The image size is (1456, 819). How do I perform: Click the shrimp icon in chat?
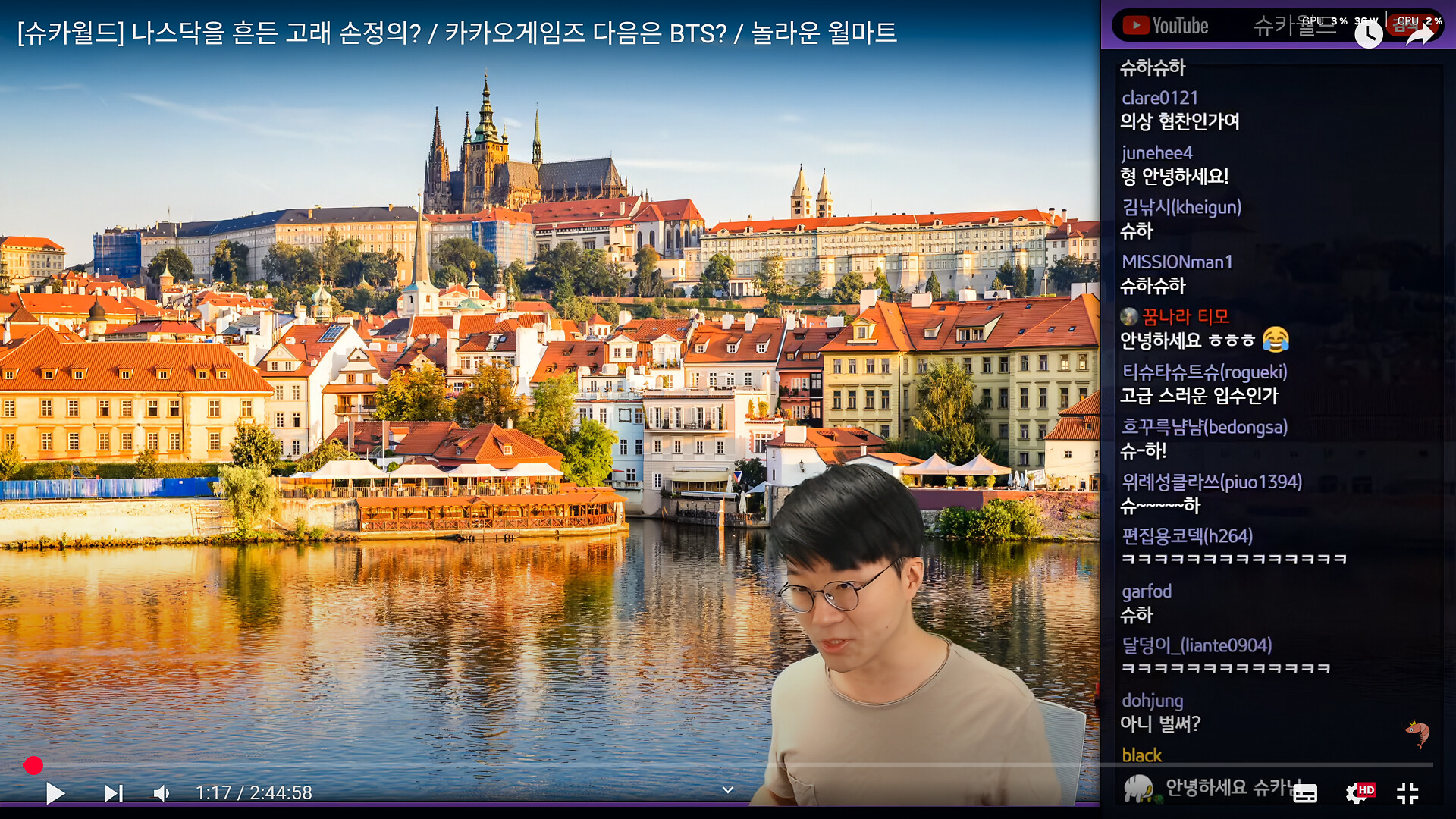pos(1417,733)
